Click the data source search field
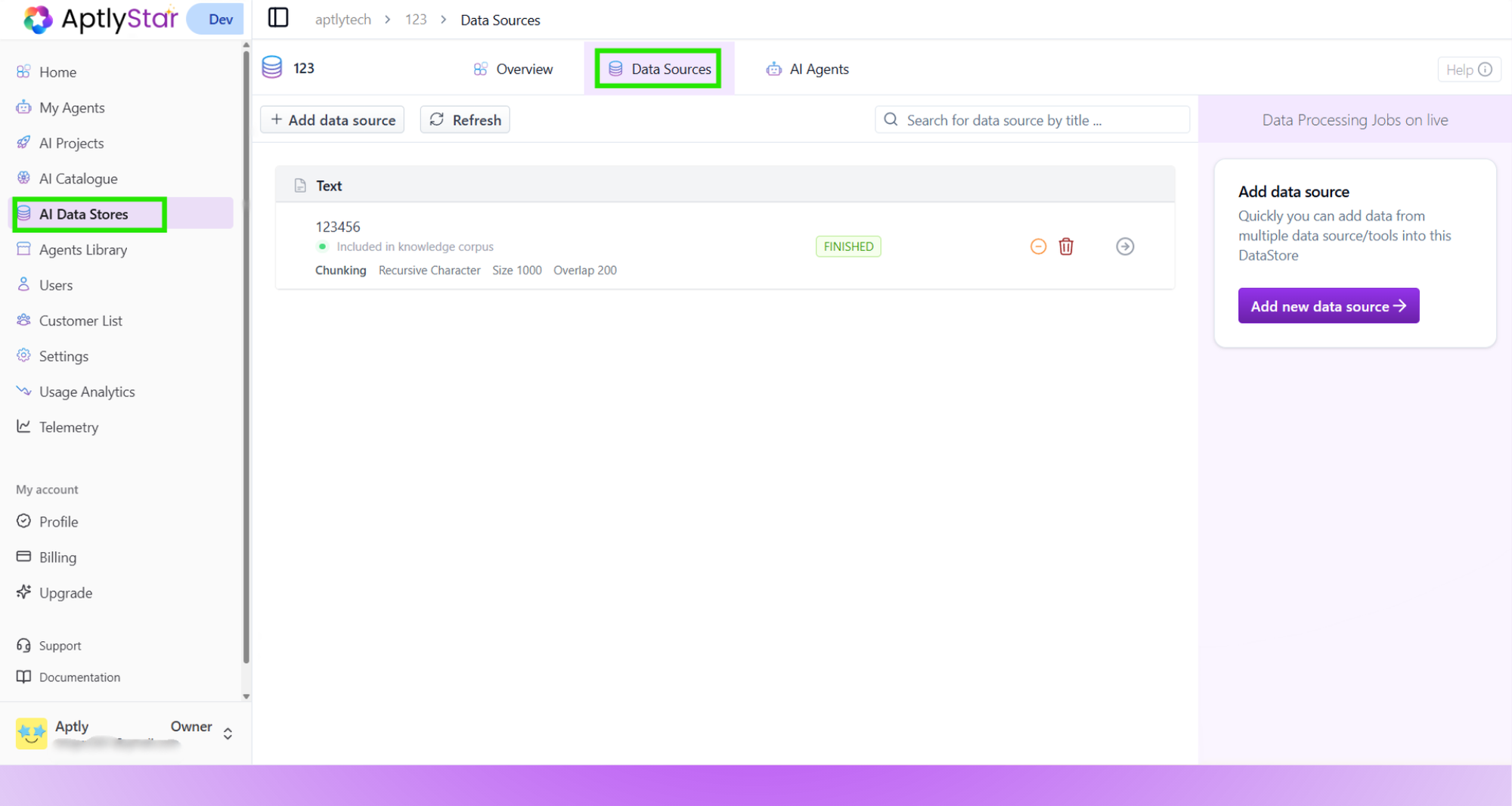This screenshot has width=1512, height=806. (x=1032, y=119)
